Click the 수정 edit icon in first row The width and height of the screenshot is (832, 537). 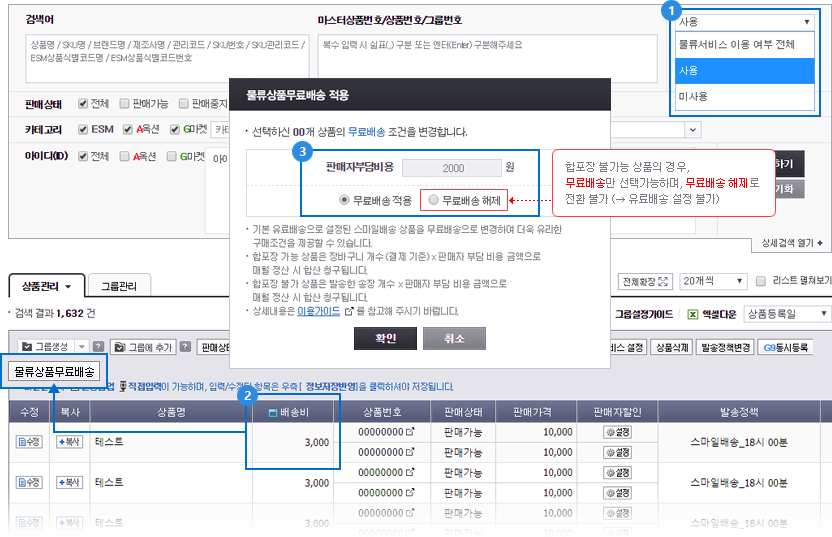(x=28, y=441)
